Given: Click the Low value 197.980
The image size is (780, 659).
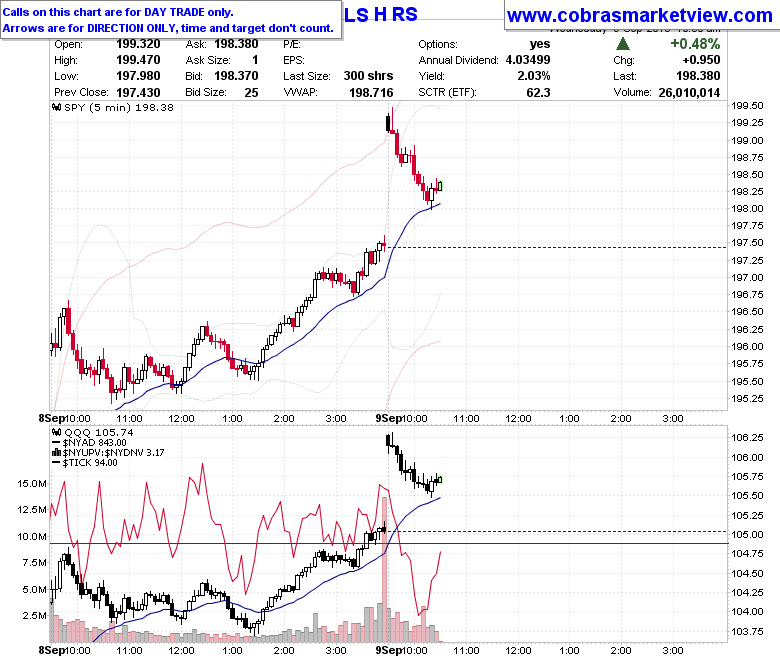Looking at the screenshot, I should pos(138,76).
